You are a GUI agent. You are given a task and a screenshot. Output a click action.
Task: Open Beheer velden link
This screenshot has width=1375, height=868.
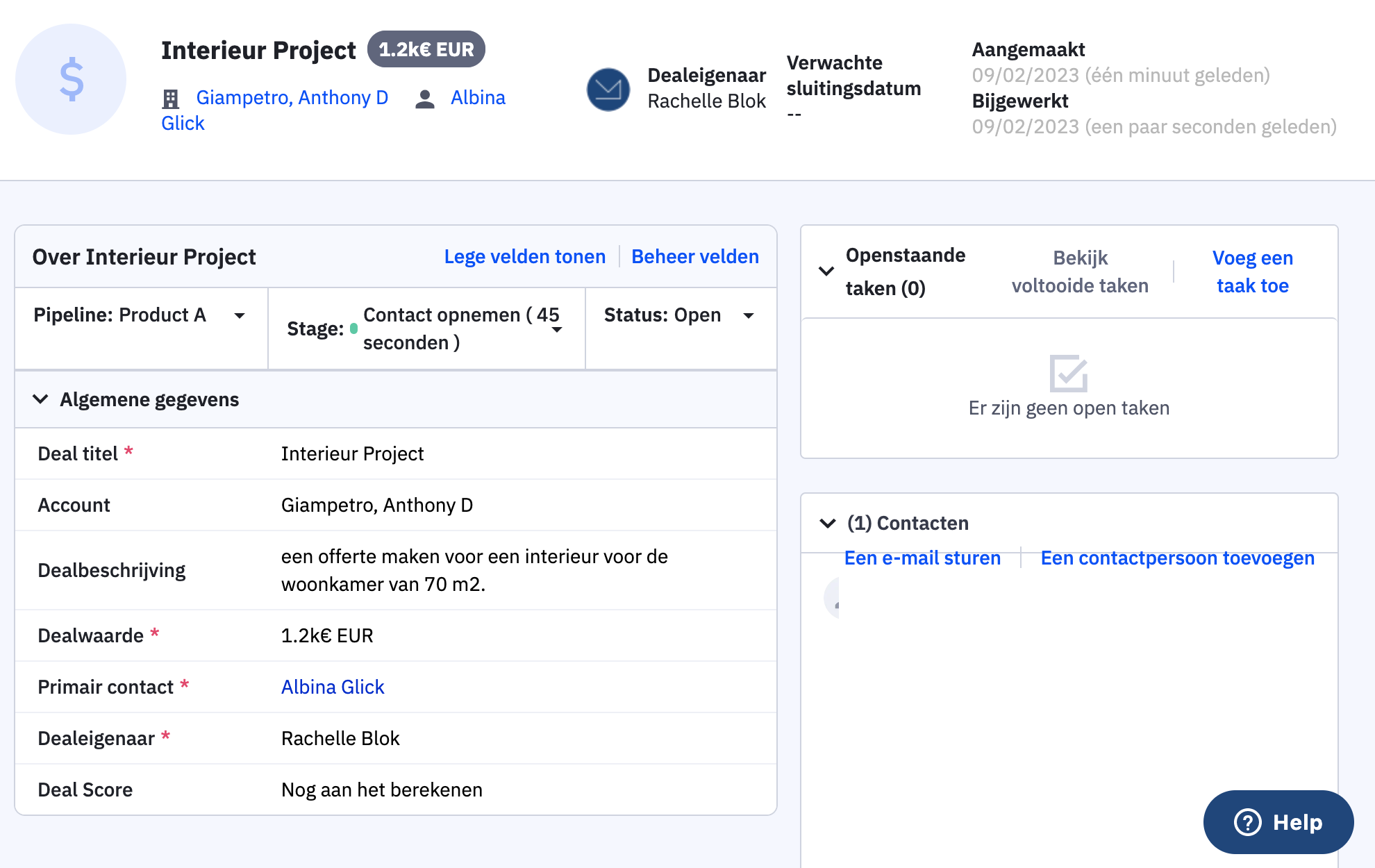[694, 256]
